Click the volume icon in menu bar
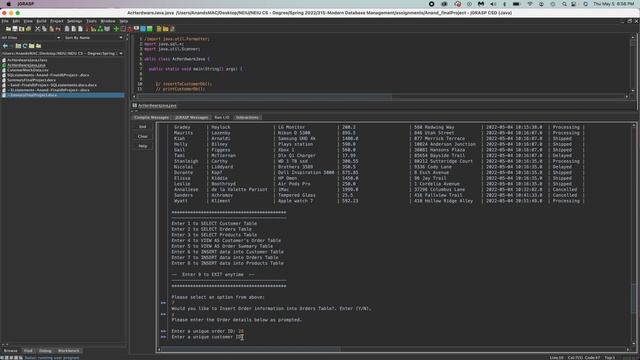The width and height of the screenshot is (640, 360). click(x=493, y=4)
